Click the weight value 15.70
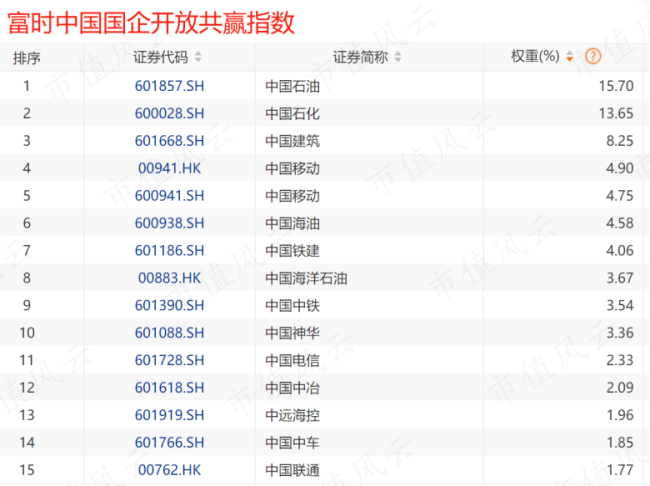 (x=616, y=86)
